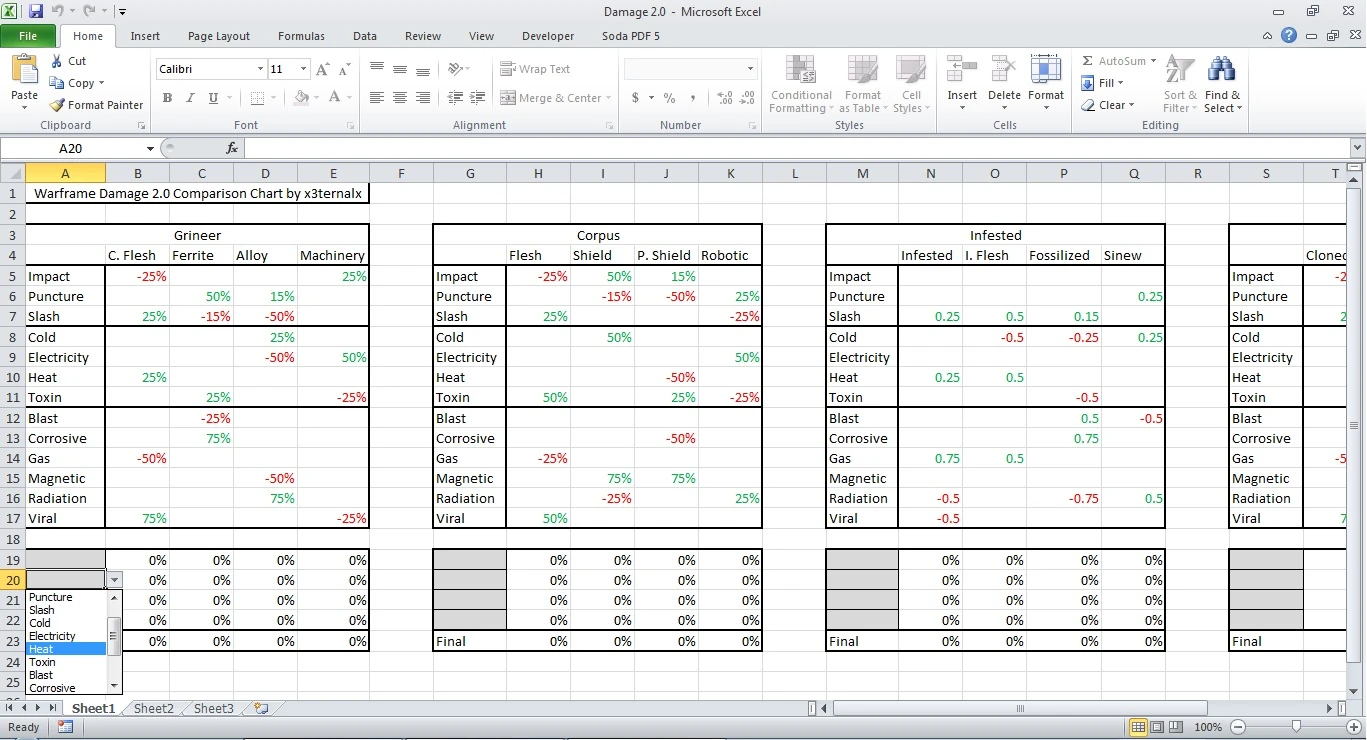The image size is (1367, 740).
Task: Switch to Page Layout view in status bar
Action: [1159, 727]
